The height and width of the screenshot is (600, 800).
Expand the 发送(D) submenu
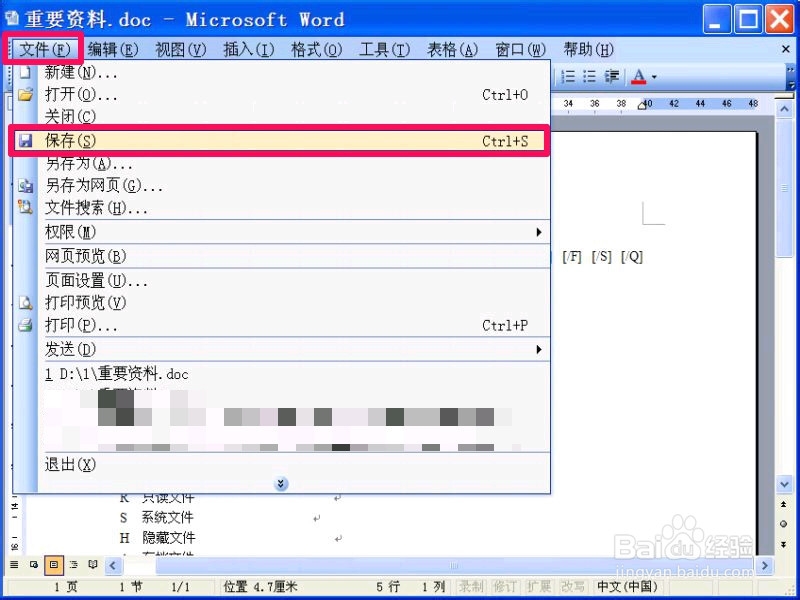[x=539, y=349]
